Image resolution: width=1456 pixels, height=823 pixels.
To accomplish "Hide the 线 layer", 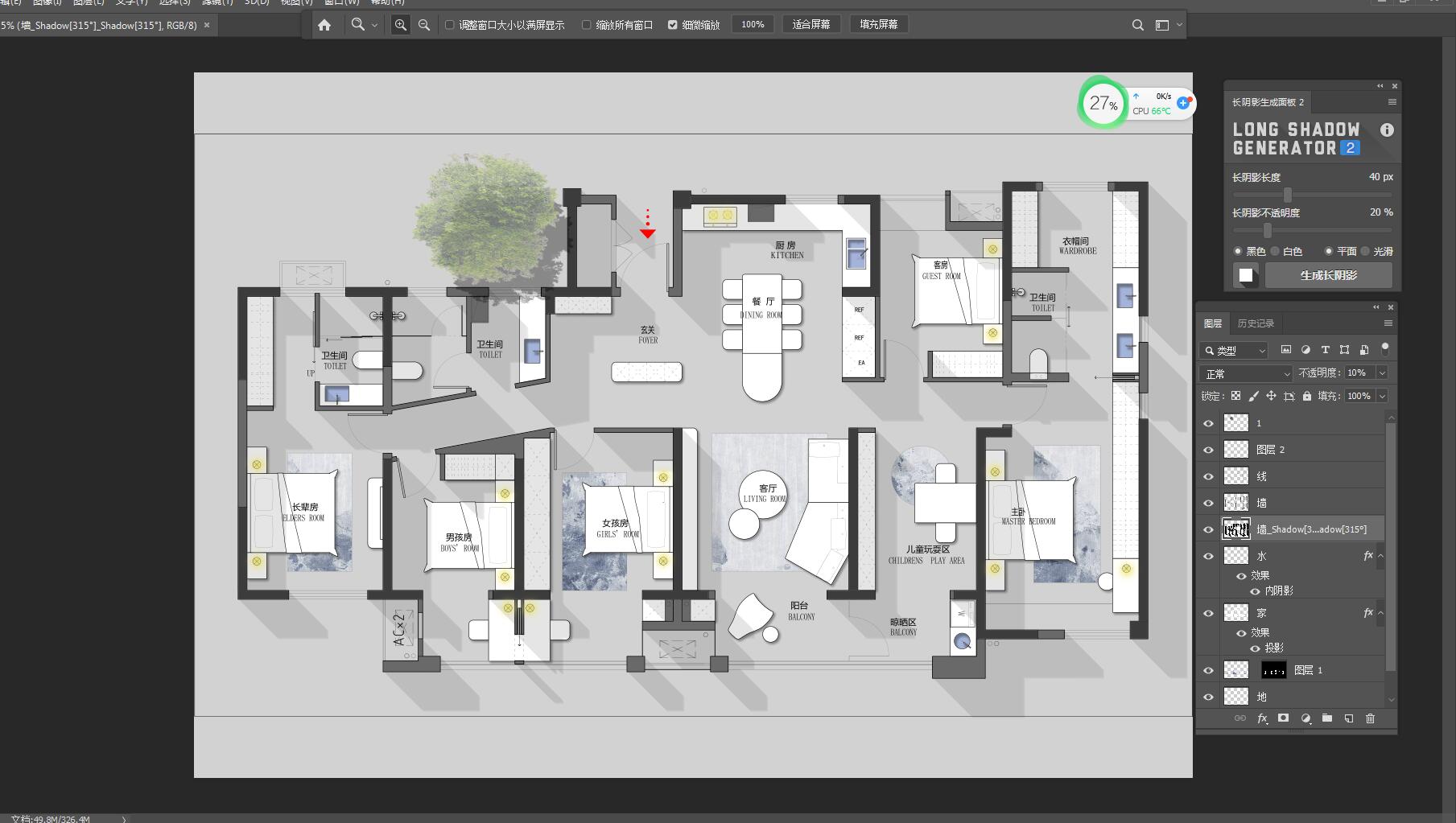I will tap(1208, 476).
